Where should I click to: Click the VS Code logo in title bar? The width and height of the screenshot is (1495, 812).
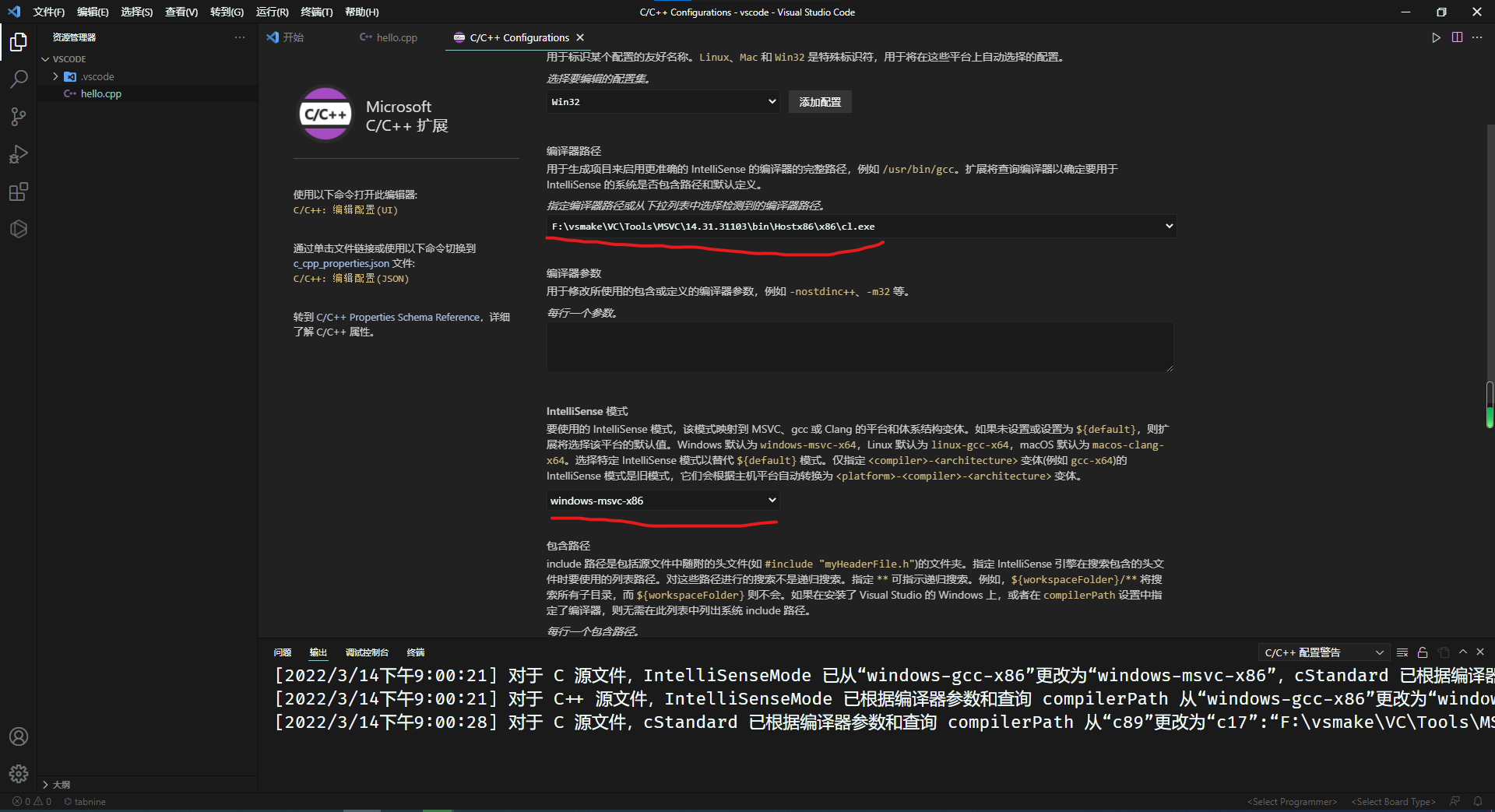tap(14, 12)
